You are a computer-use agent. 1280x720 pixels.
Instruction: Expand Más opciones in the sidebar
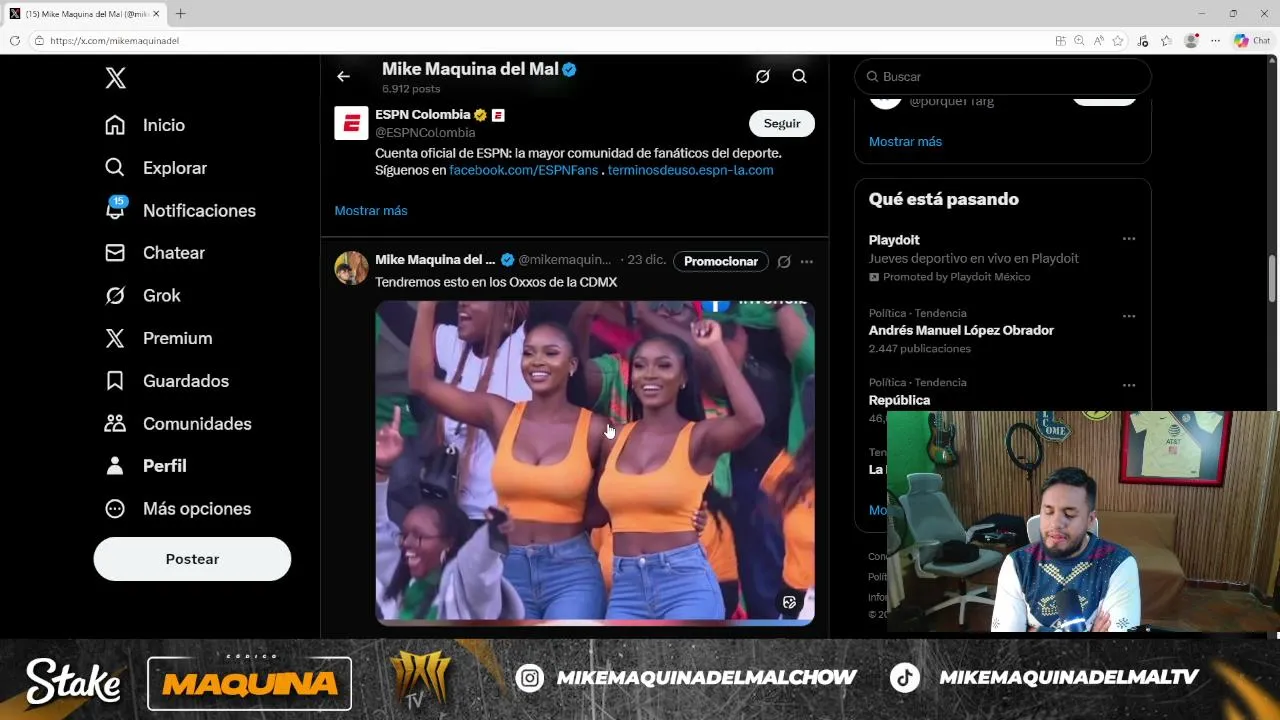(x=178, y=509)
